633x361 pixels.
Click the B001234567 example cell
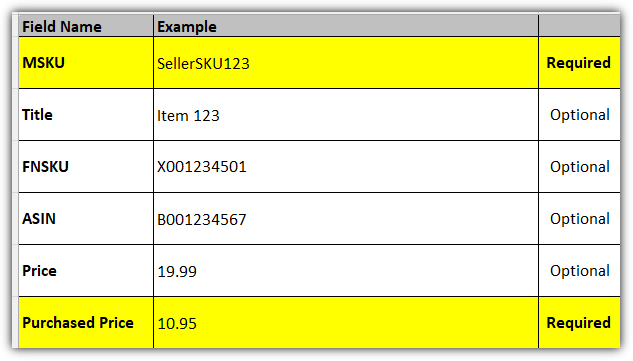click(346, 218)
